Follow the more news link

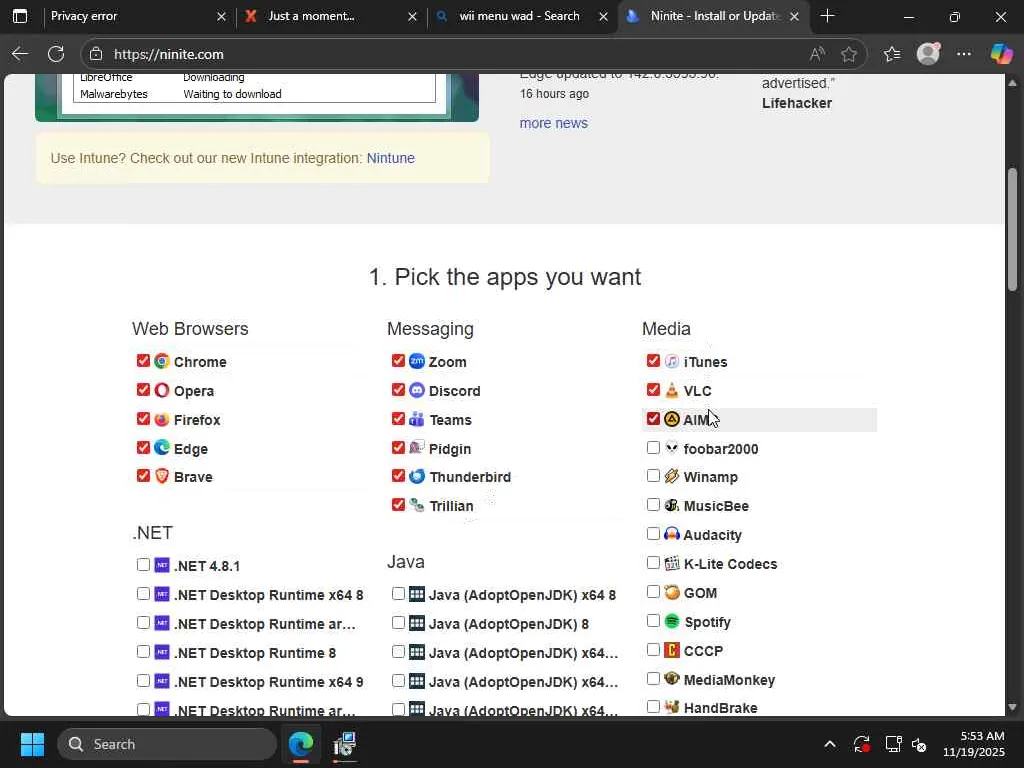pos(554,123)
